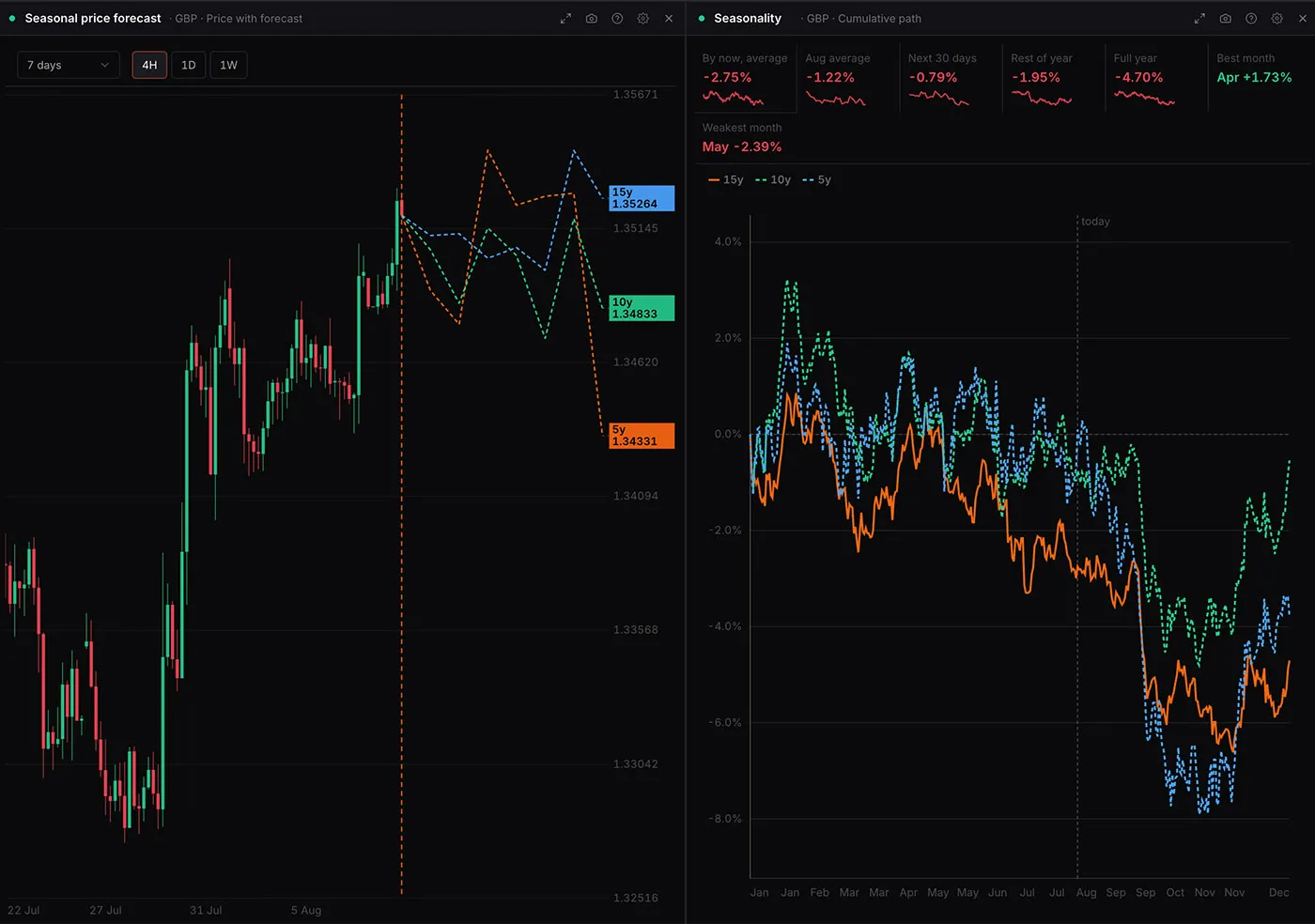Click the Dec month label on Seasonality axis
1315x924 pixels.
pyautogui.click(x=1279, y=893)
